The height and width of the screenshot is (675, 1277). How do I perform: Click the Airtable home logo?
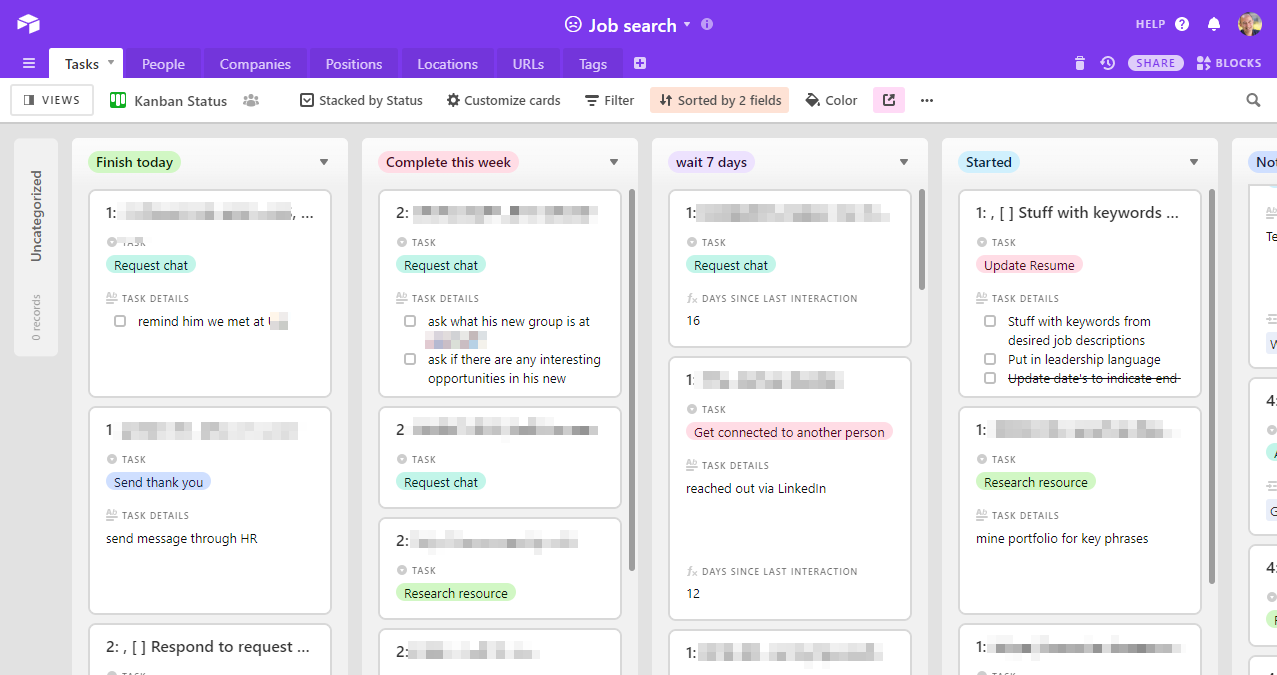28,24
